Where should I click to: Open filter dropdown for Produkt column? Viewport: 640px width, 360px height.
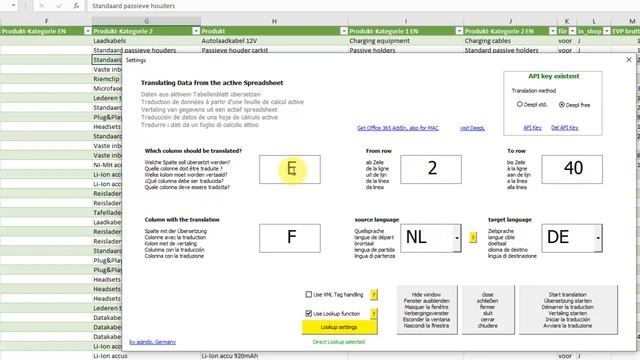tap(344, 31)
